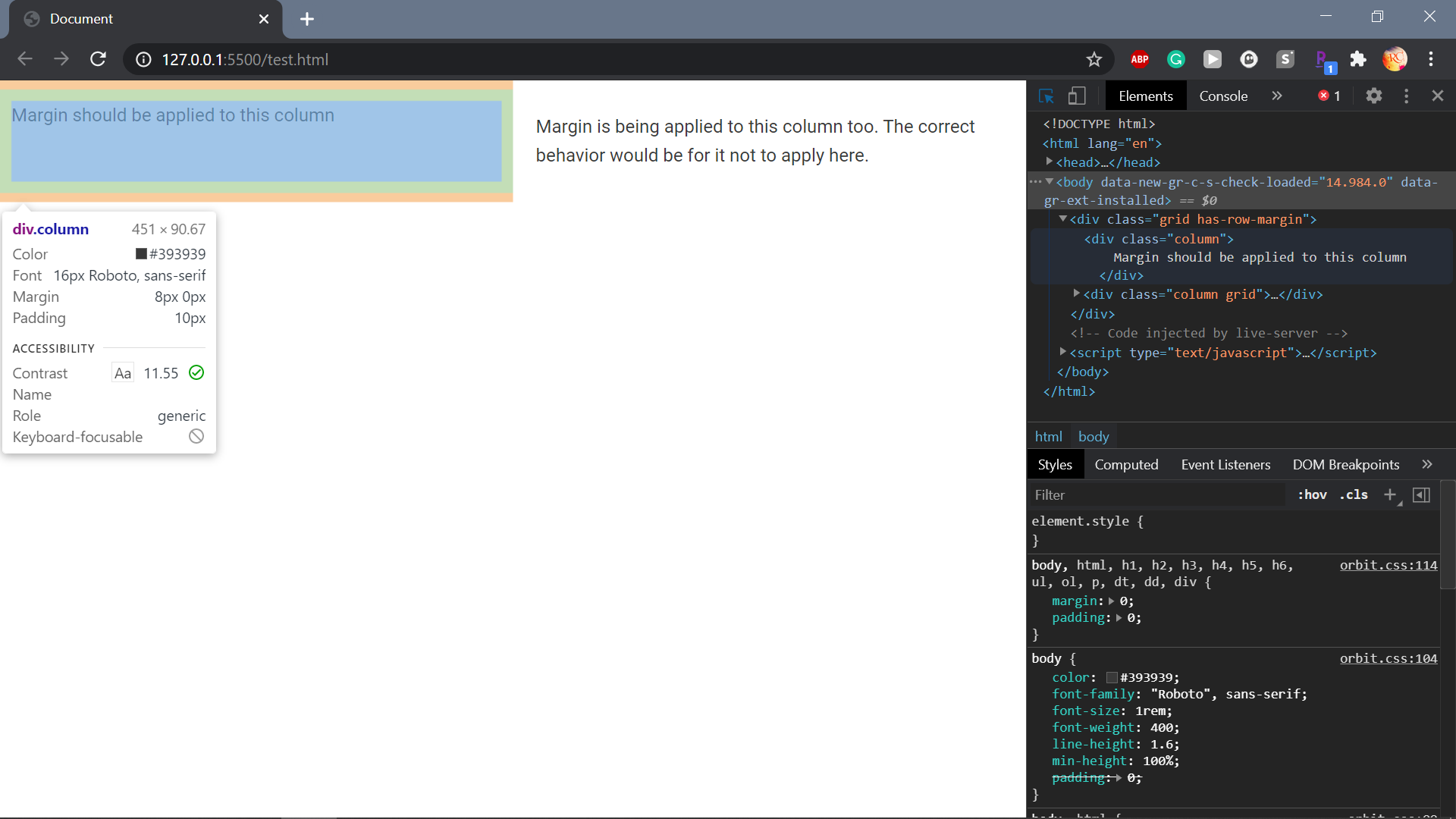Screen dimensions: 1456x819
Task: Click the #393939 color swatch
Action: (1112, 677)
